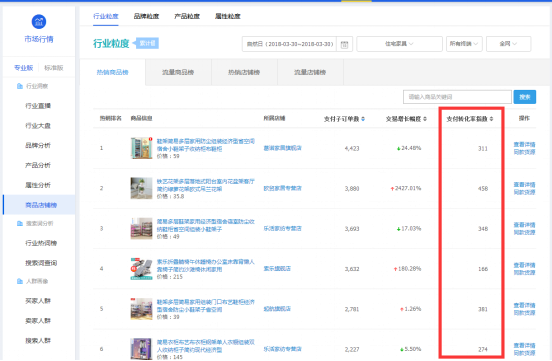The height and width of the screenshot is (361, 552).
Task: Sort by 支付子订单数 column arrows
Action: coord(363,119)
